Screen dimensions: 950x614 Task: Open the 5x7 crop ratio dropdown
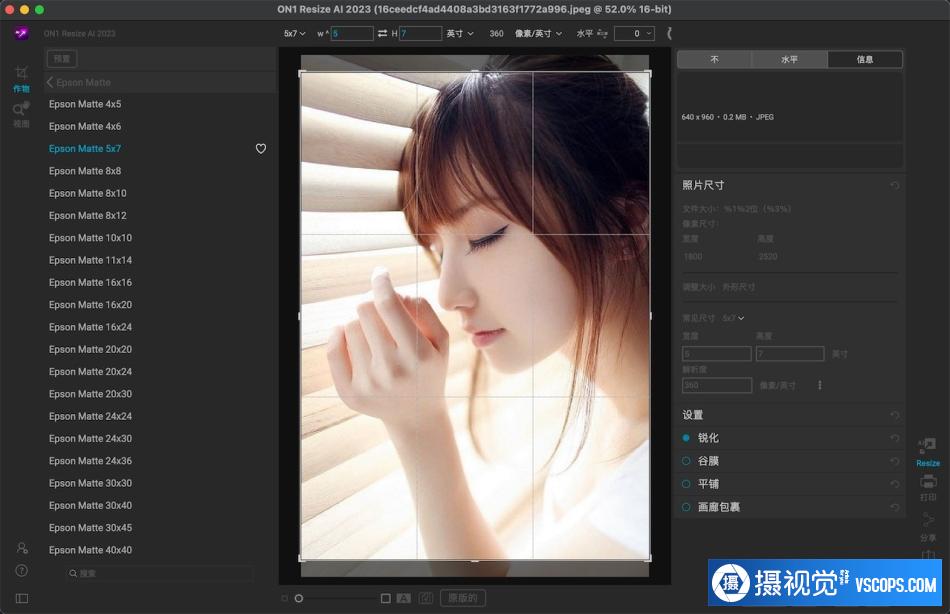pyautogui.click(x=294, y=33)
